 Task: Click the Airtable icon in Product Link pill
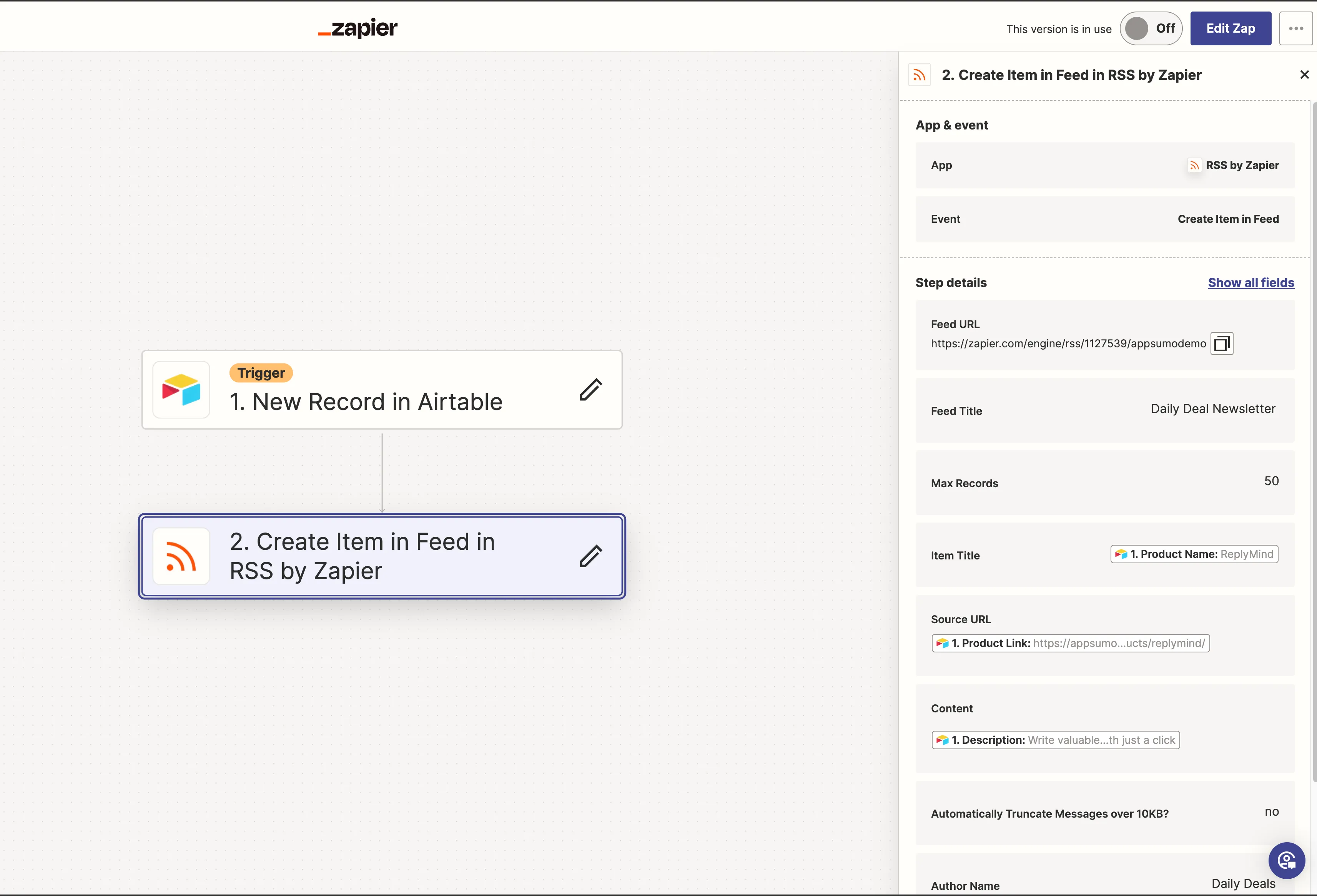[x=942, y=644]
